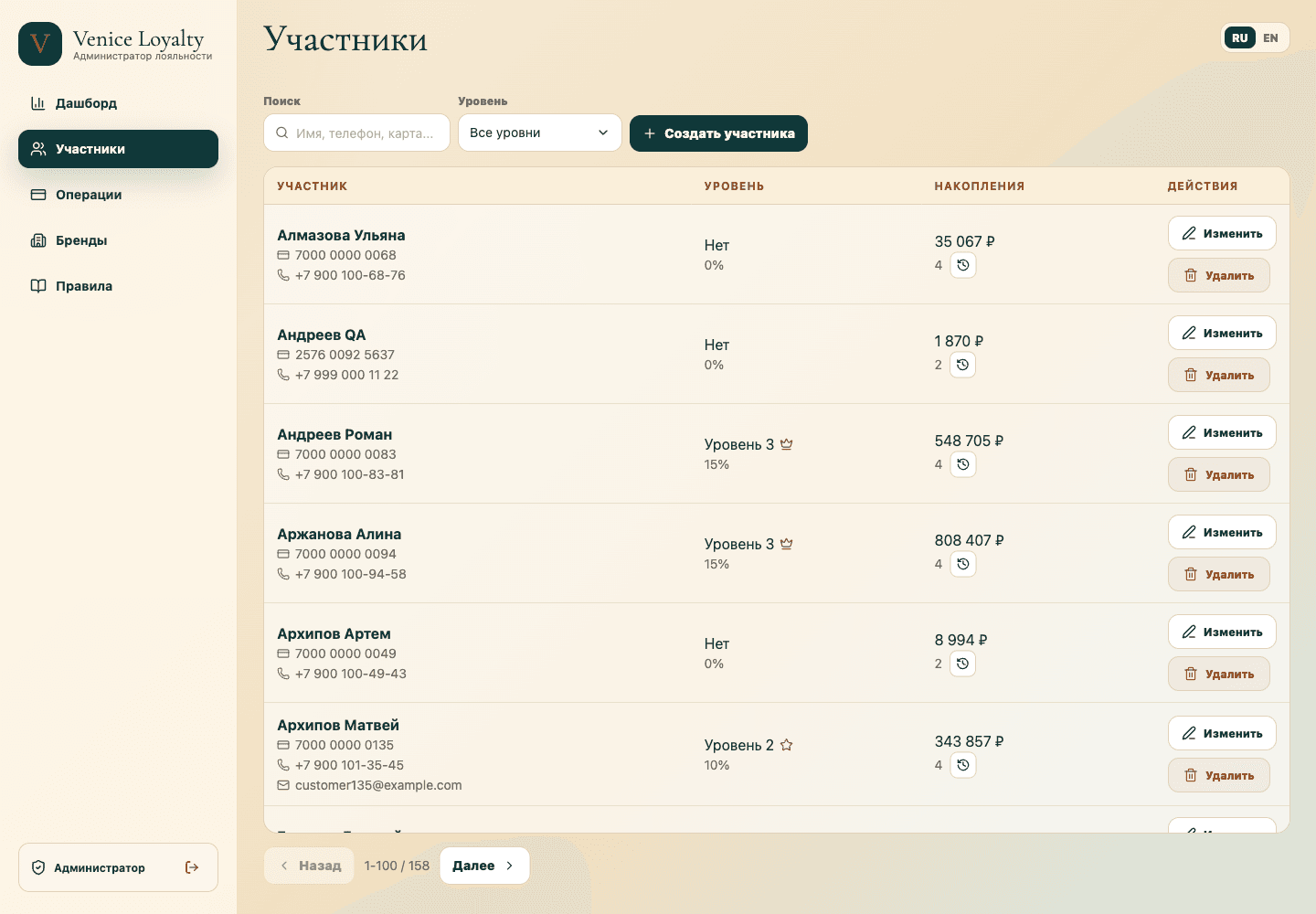Click the Назад pagination button
1316x914 pixels.
pos(309,866)
